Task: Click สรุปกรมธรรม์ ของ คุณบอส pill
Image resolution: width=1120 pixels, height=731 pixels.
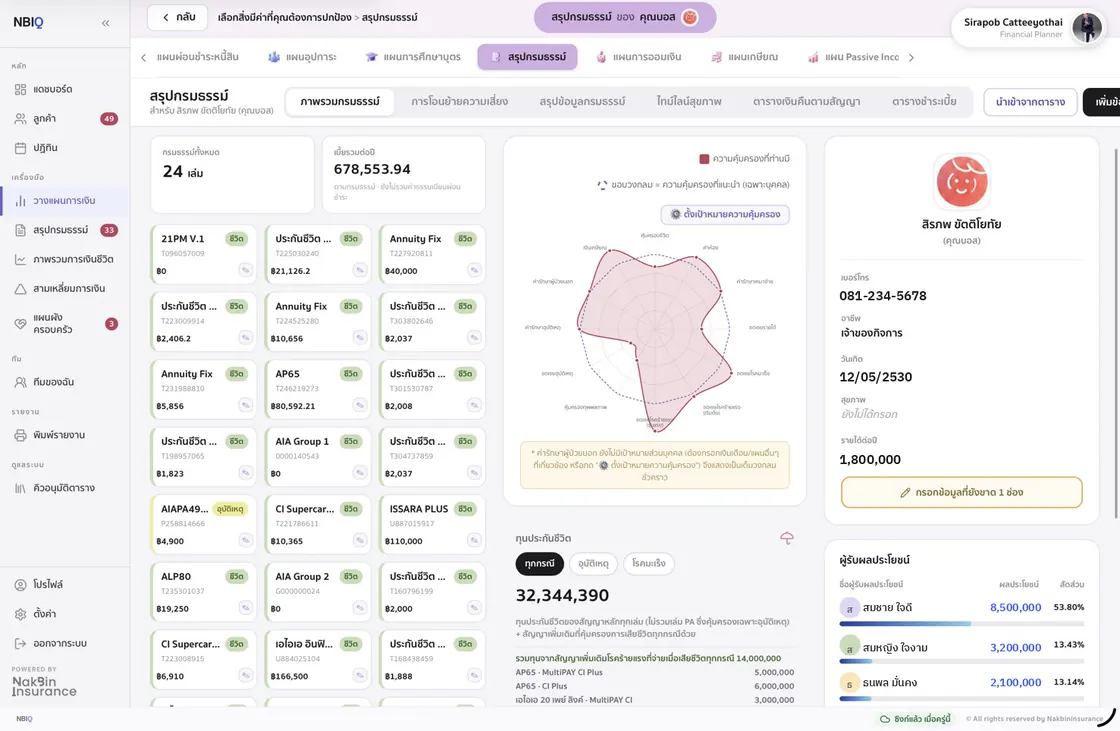Action: (625, 17)
